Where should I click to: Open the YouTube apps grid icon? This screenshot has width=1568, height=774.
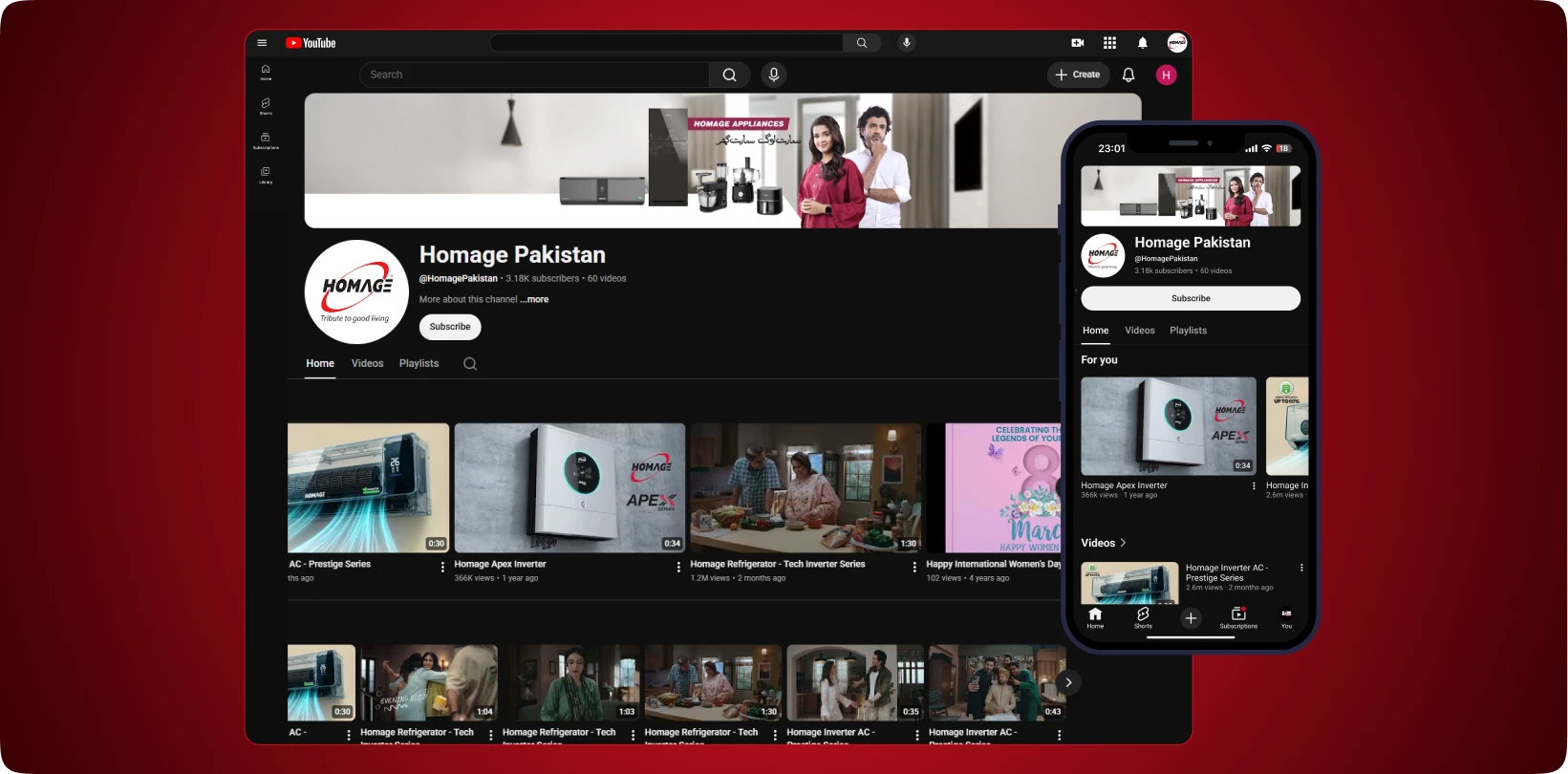1109,43
